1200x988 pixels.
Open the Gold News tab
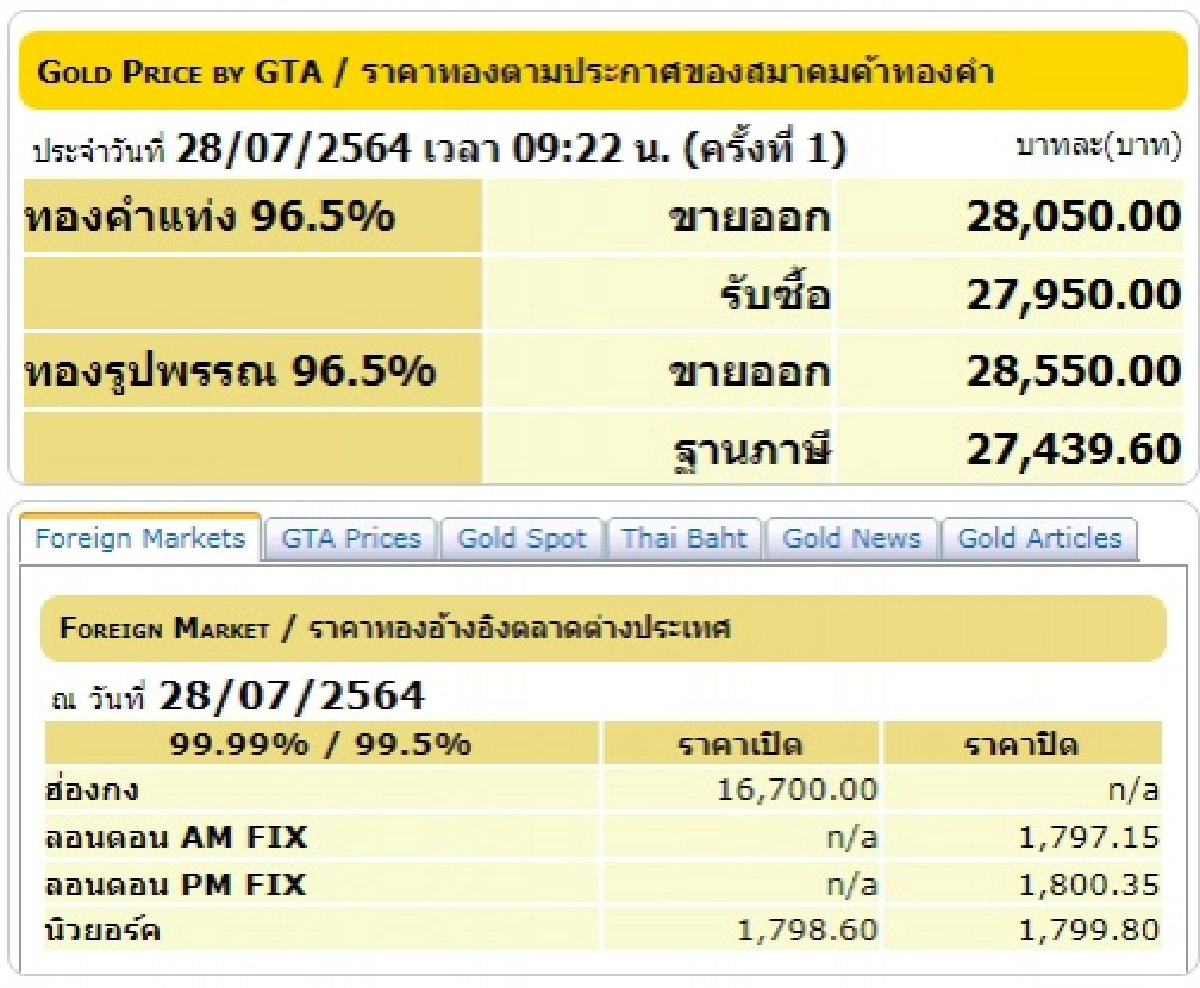pyautogui.click(x=851, y=538)
